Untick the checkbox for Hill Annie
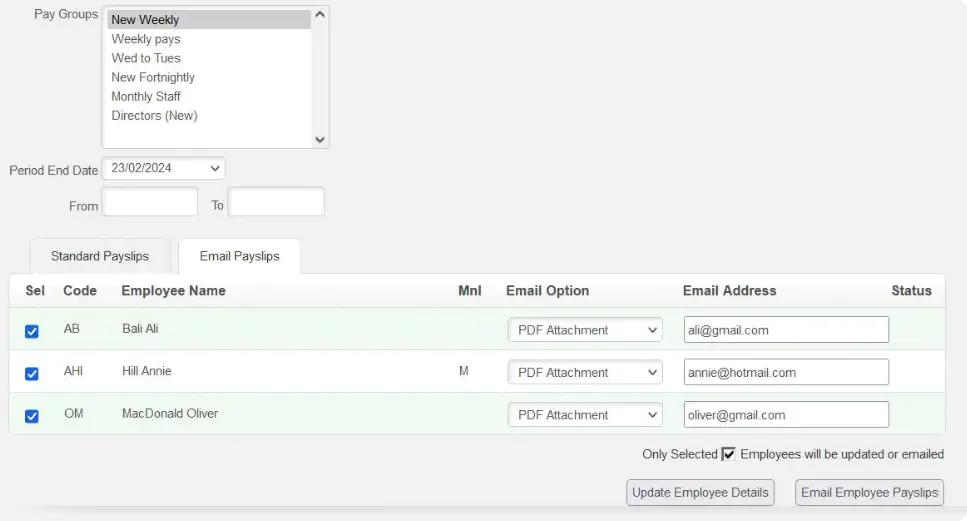This screenshot has width=967, height=521. coord(31,374)
